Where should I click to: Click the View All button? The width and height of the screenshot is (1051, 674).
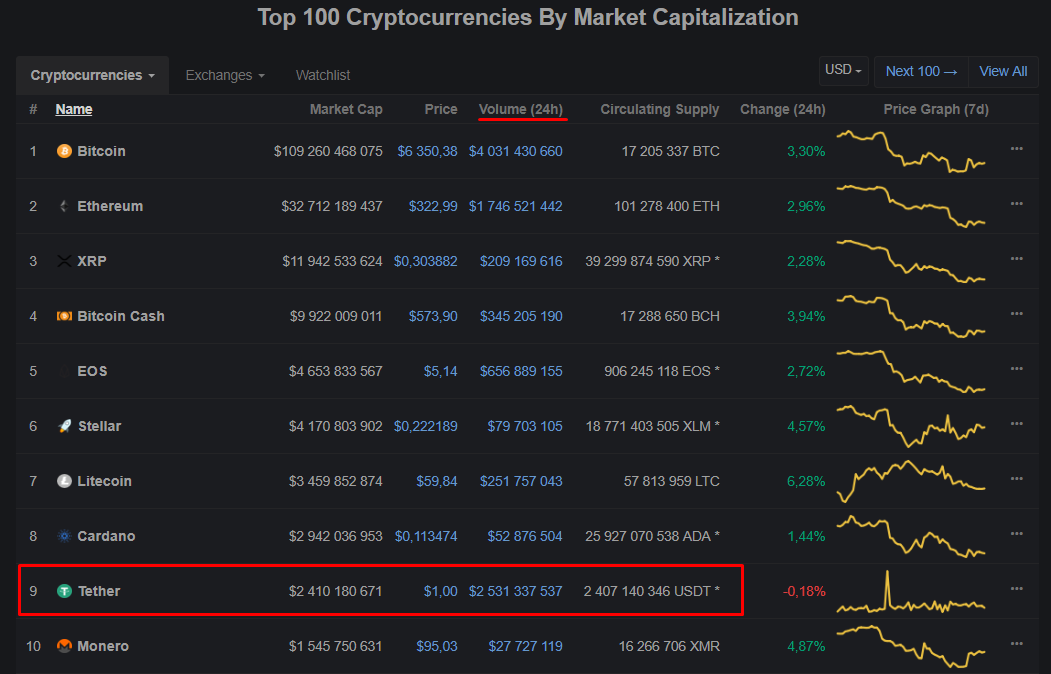click(x=1003, y=71)
